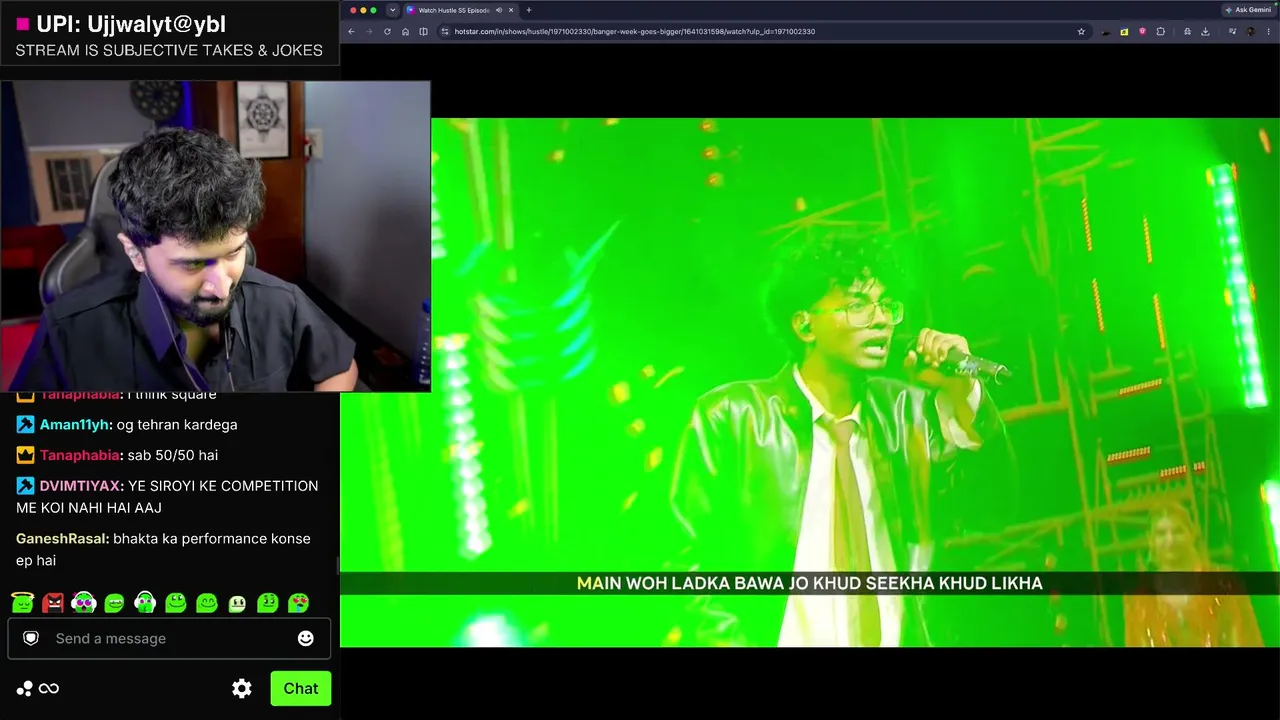1280x720 pixels.
Task: Click the pink shield extension icon
Action: coord(1142,31)
